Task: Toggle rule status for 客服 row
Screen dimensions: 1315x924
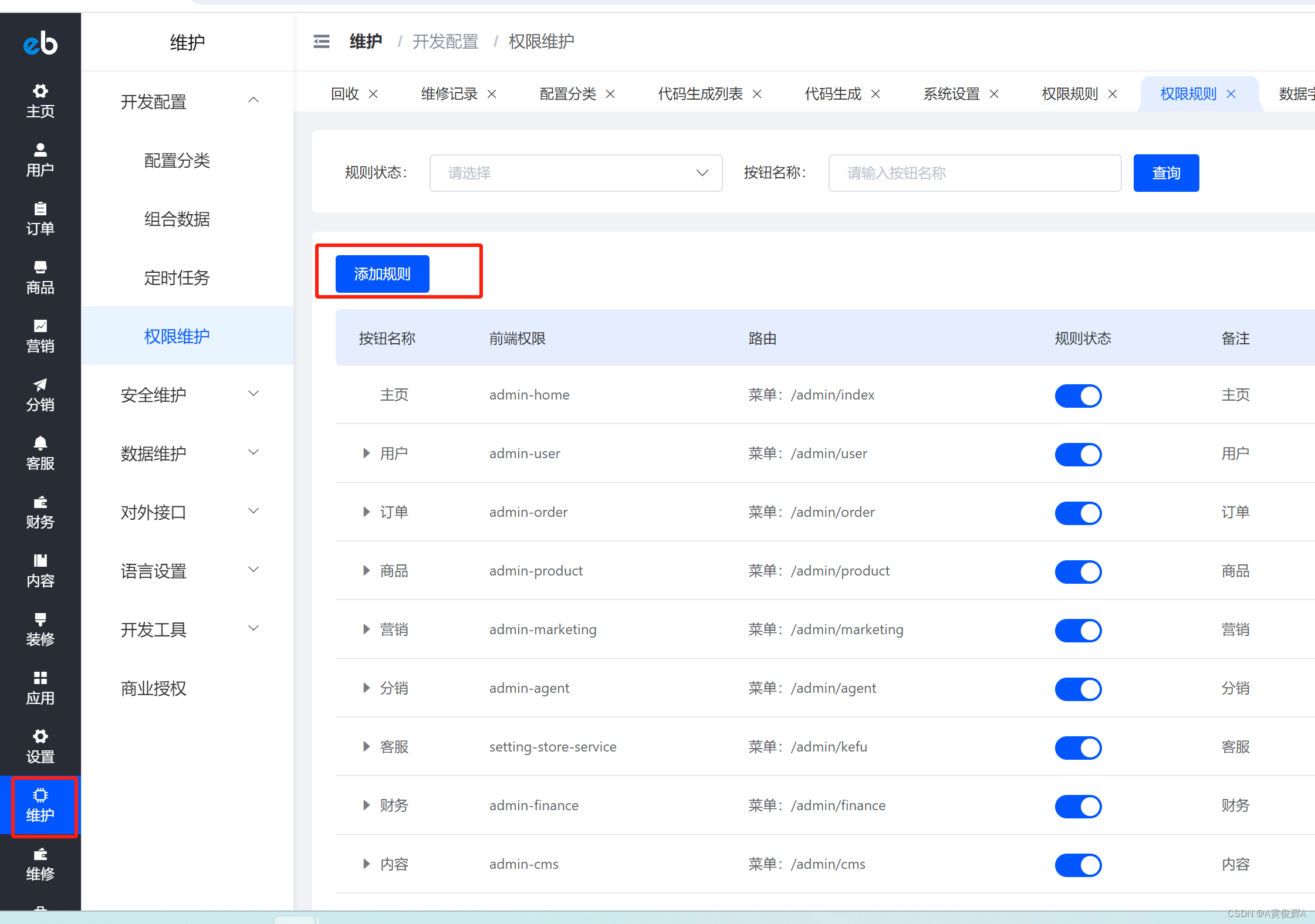Action: tap(1078, 747)
